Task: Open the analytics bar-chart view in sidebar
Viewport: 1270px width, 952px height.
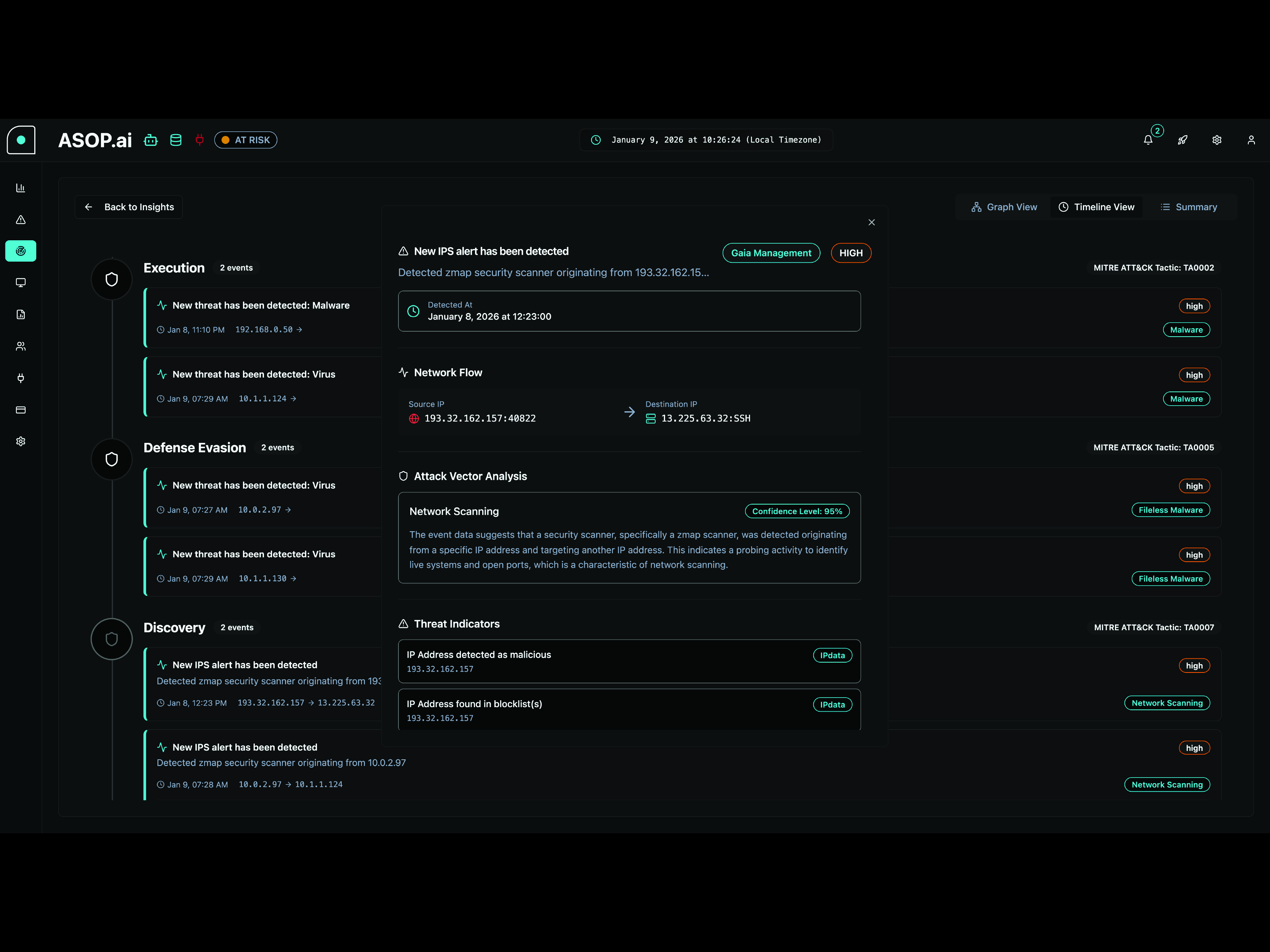Action: (x=21, y=188)
